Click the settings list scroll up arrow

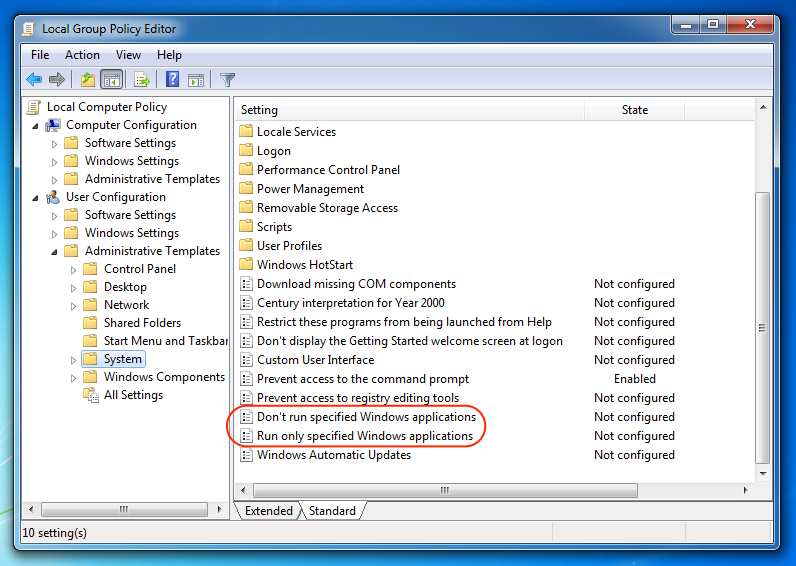tap(763, 108)
